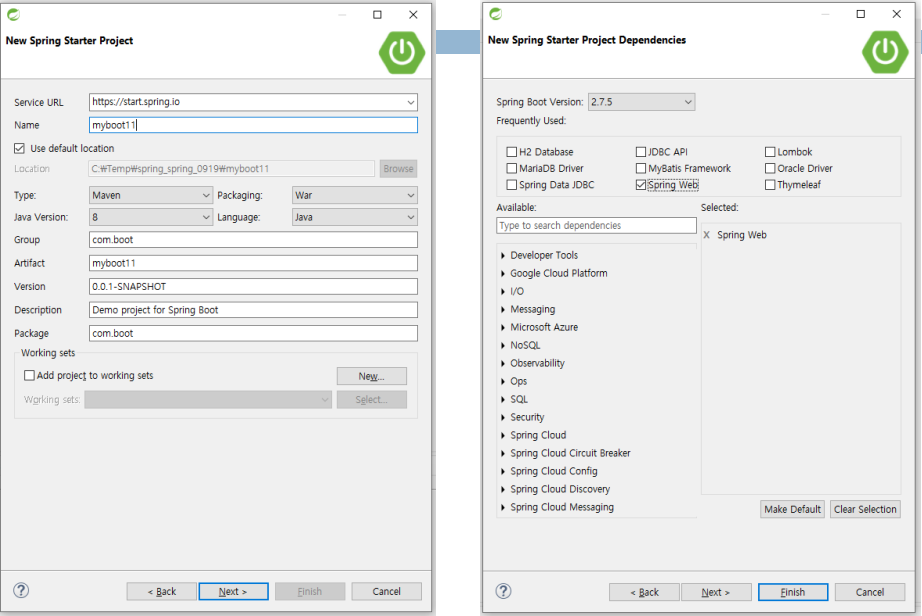Image resolution: width=922 pixels, height=616 pixels.
Task: Expand the SQL category
Action: pos(503,399)
